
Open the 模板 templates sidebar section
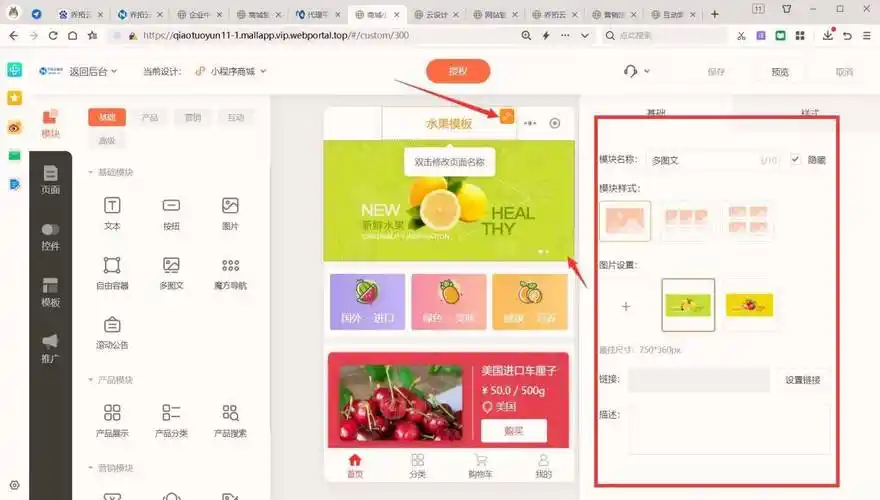tap(50, 292)
